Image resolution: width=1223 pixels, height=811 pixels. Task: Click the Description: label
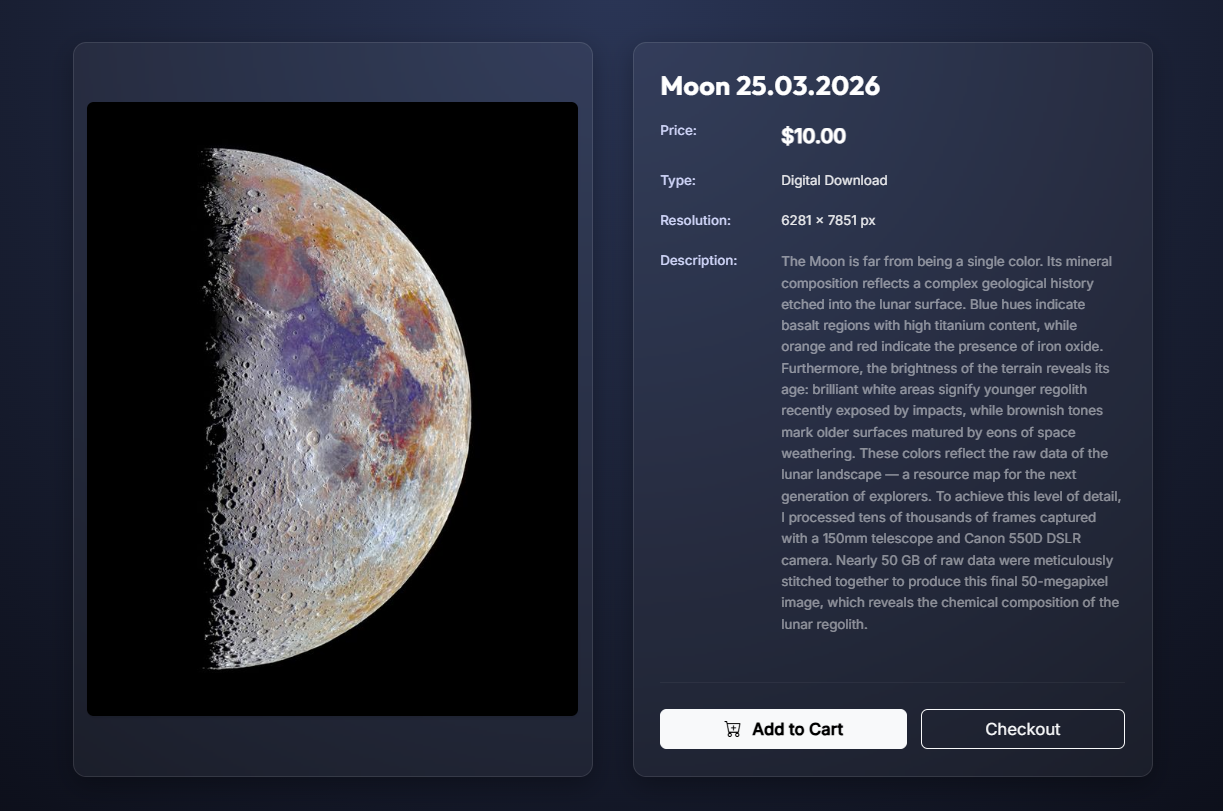[x=698, y=261]
